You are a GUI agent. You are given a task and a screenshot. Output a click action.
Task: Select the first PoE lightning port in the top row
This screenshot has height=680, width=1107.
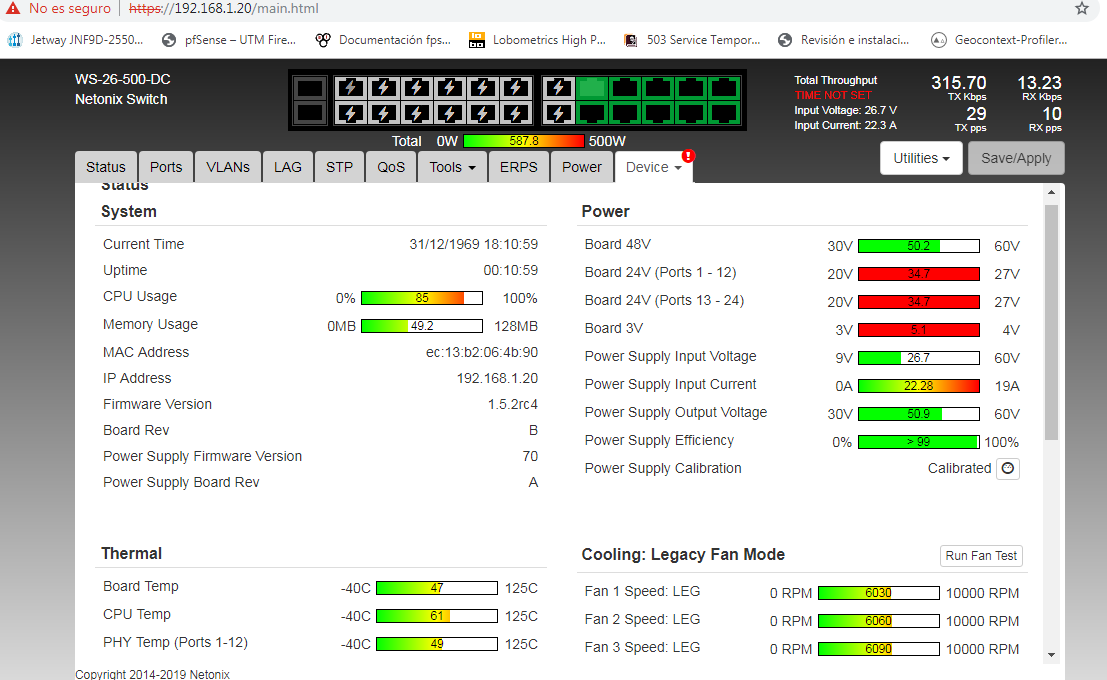point(349,88)
